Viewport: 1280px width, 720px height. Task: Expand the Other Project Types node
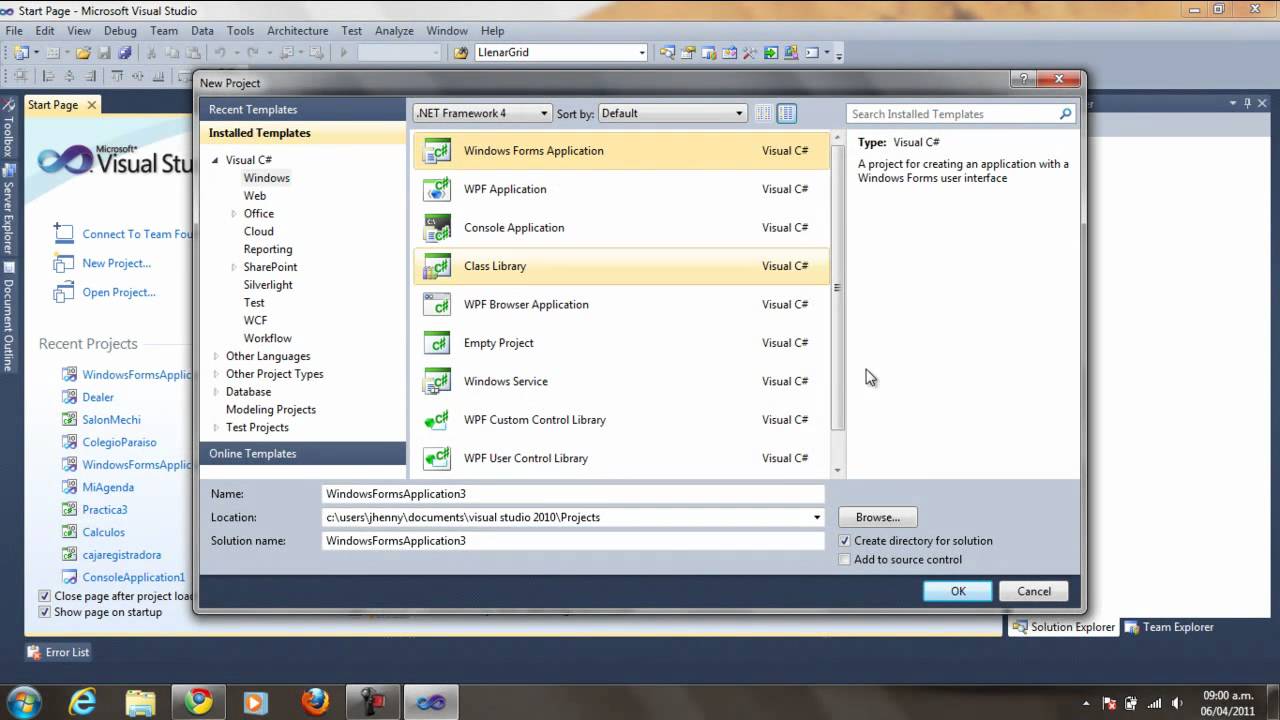click(x=215, y=374)
